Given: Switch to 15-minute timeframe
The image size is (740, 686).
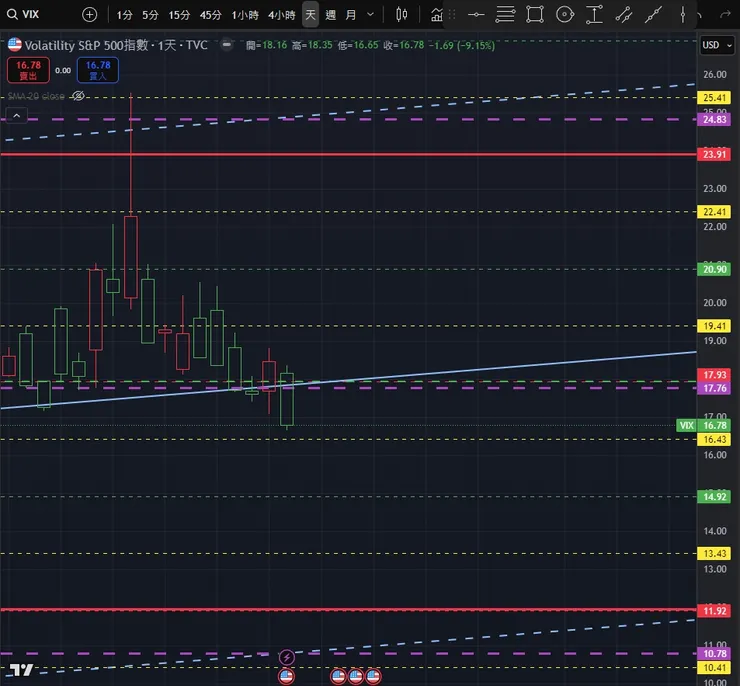Looking at the screenshot, I should pos(179,14).
